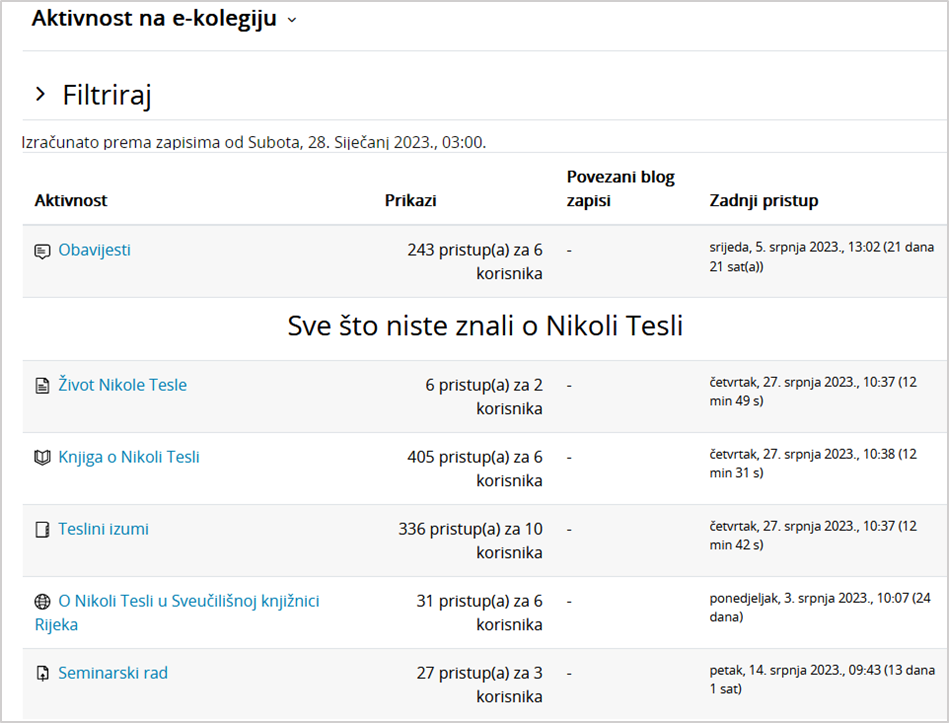Open the Seminarski rad assignment link

(x=113, y=673)
